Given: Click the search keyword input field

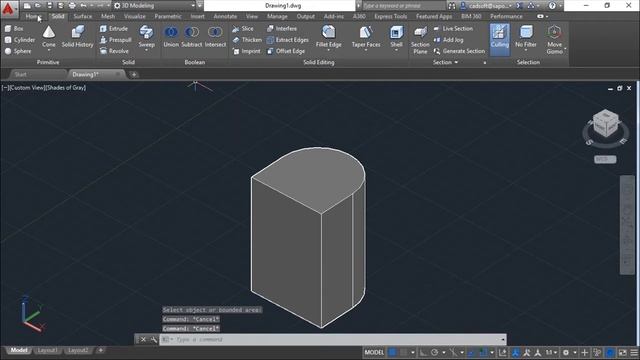Looking at the screenshot, I should pyautogui.click(x=403, y=6).
